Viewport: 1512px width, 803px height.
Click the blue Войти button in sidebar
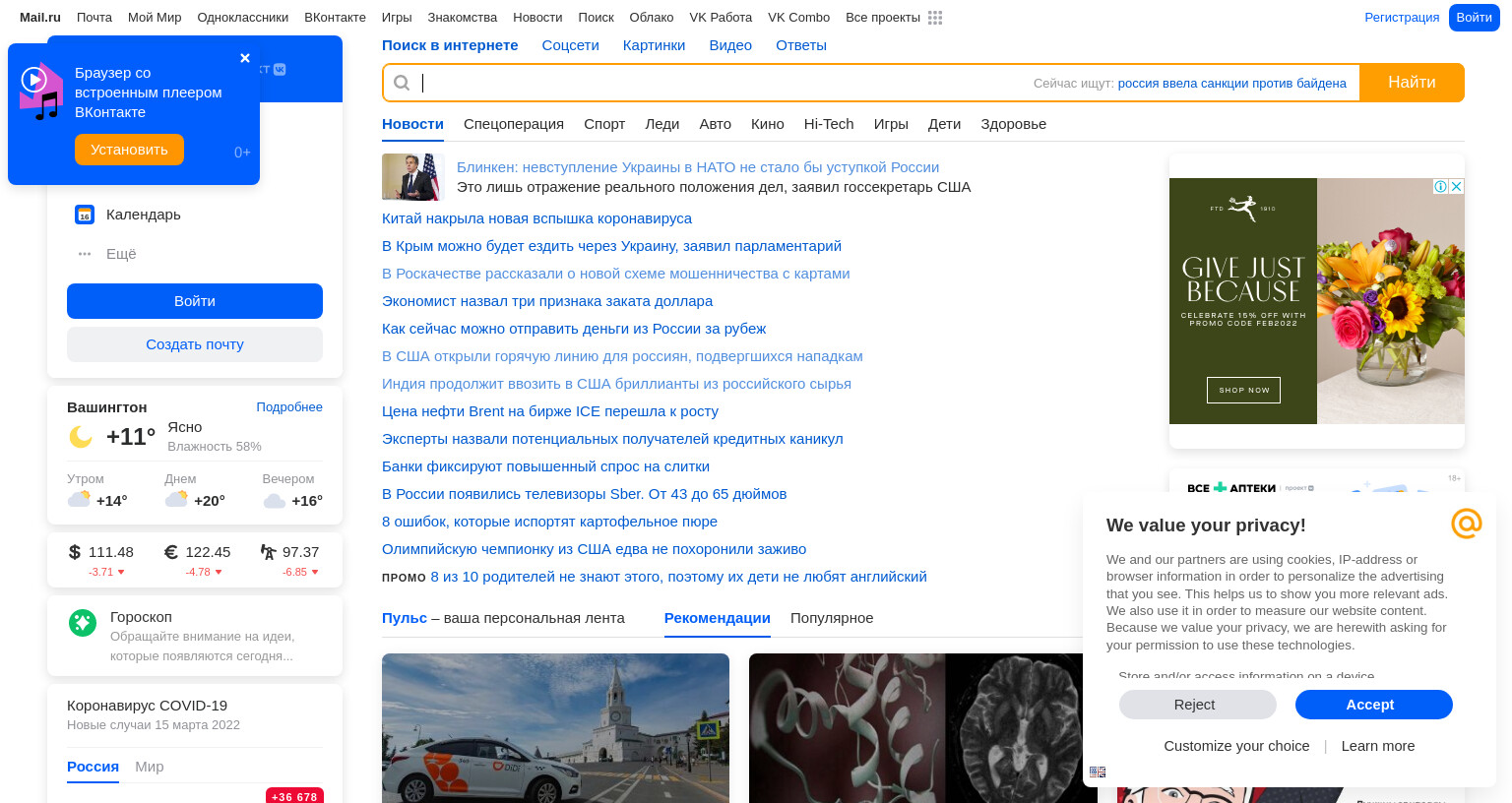pos(195,301)
